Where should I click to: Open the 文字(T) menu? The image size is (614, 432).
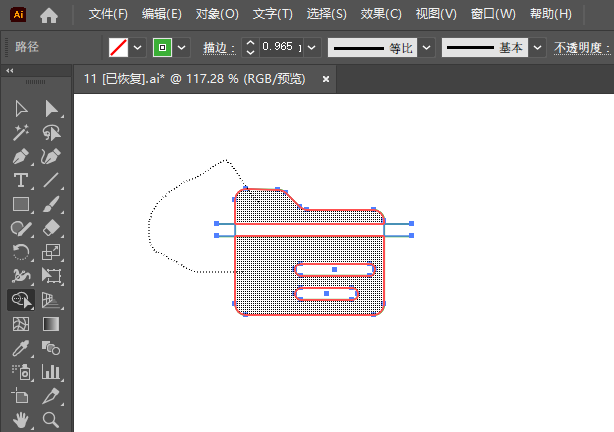pyautogui.click(x=273, y=14)
